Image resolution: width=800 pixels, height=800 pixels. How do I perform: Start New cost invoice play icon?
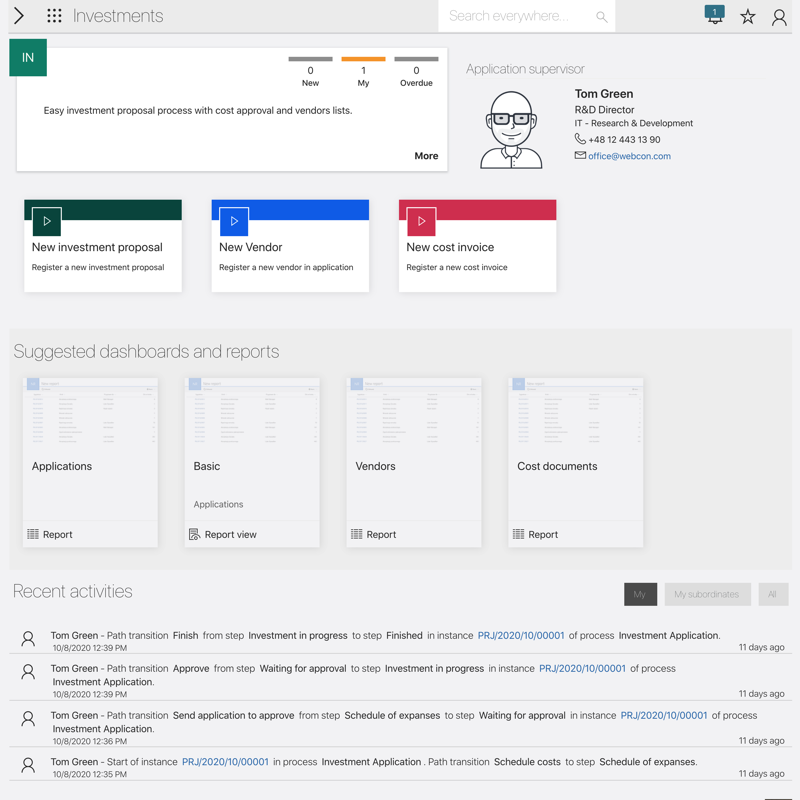click(x=421, y=221)
